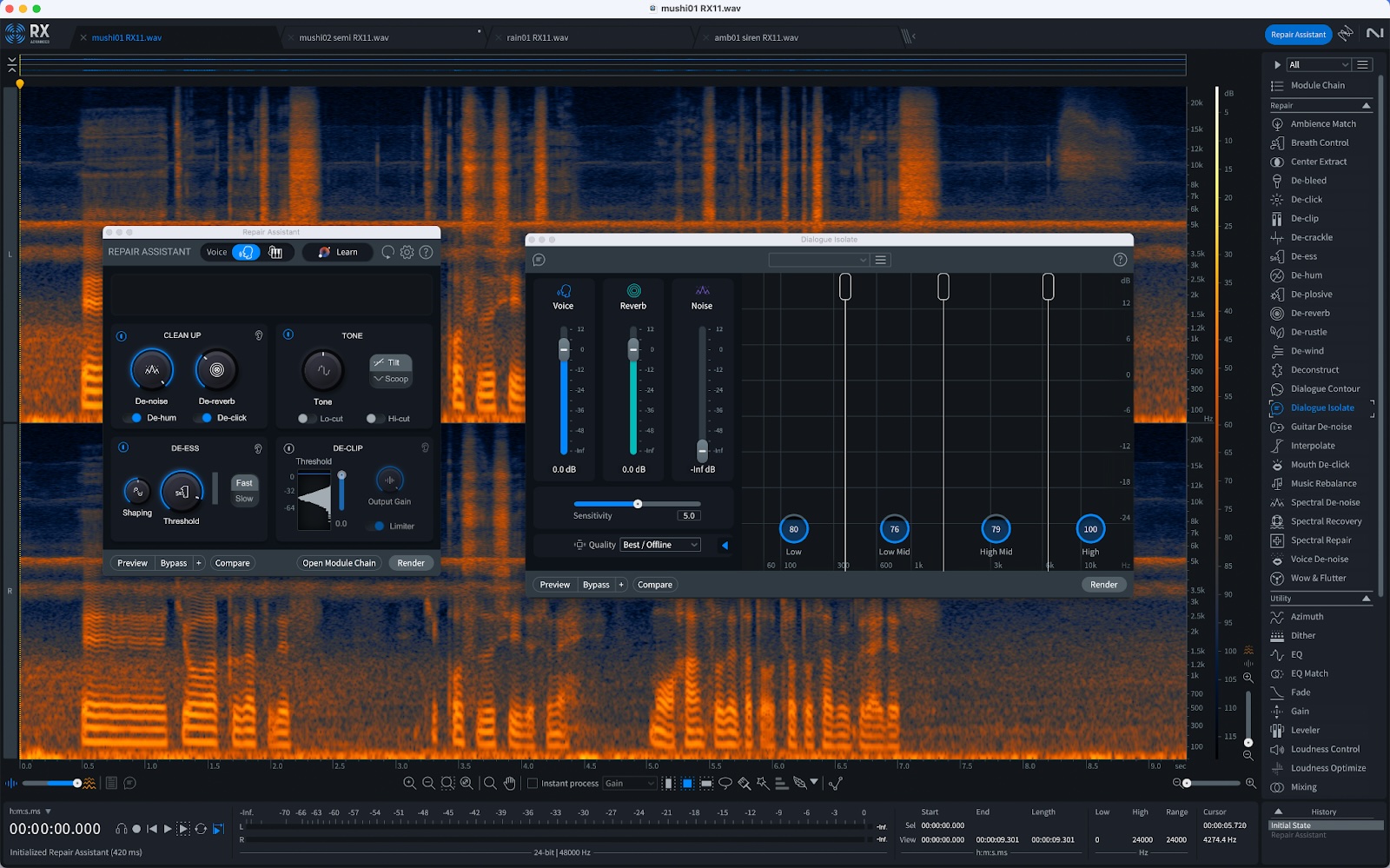Click Compare in Dialogue Isolate window
This screenshot has height=868, width=1390.
pos(655,585)
